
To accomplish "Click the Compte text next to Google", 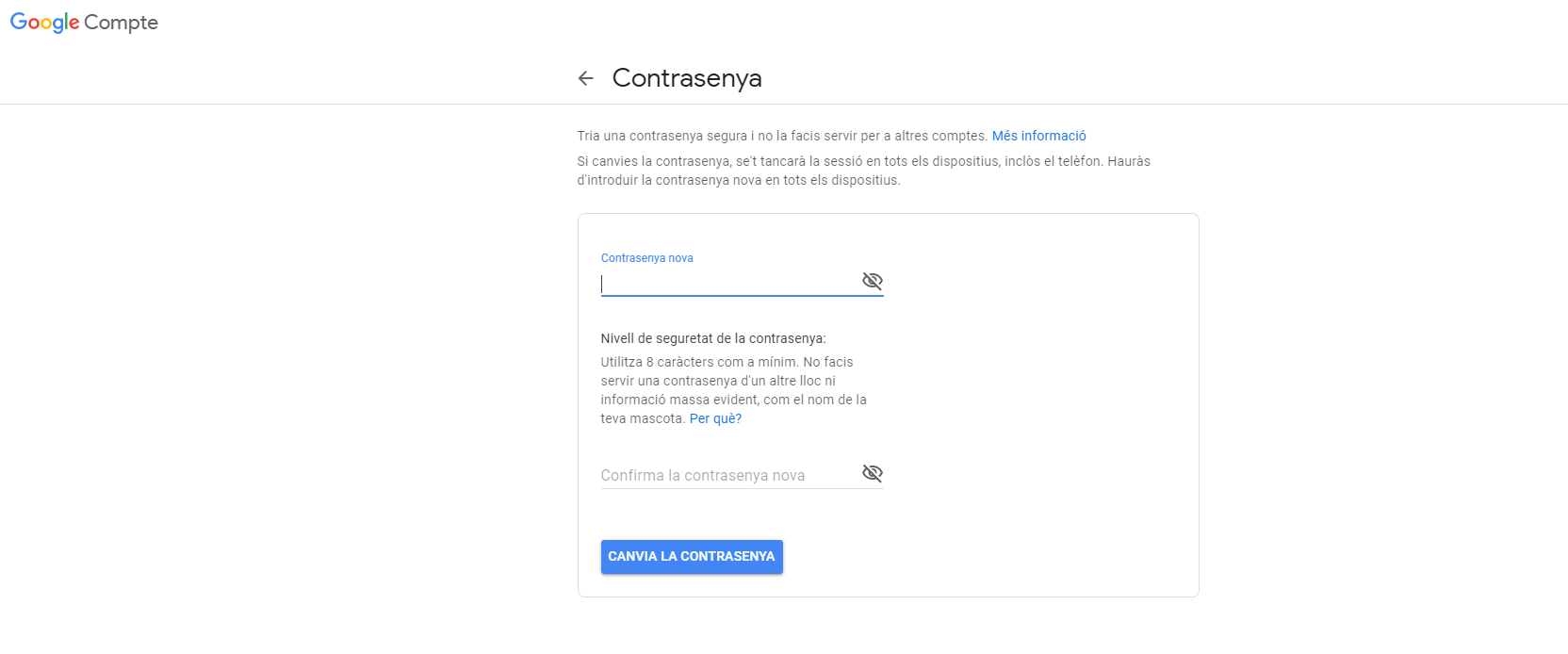I will click(121, 23).
